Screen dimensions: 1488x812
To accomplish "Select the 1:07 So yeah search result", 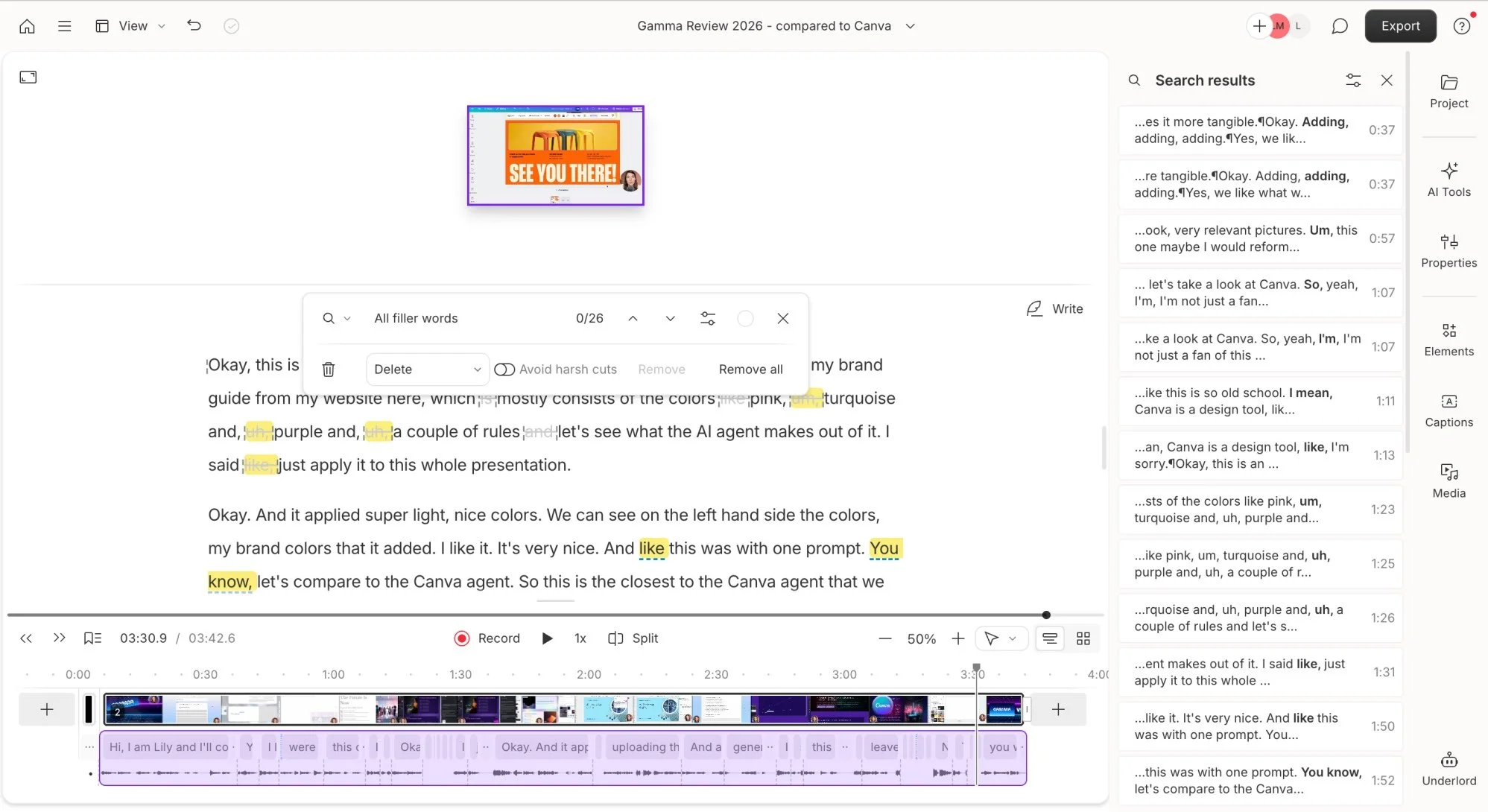I will pos(1259,293).
